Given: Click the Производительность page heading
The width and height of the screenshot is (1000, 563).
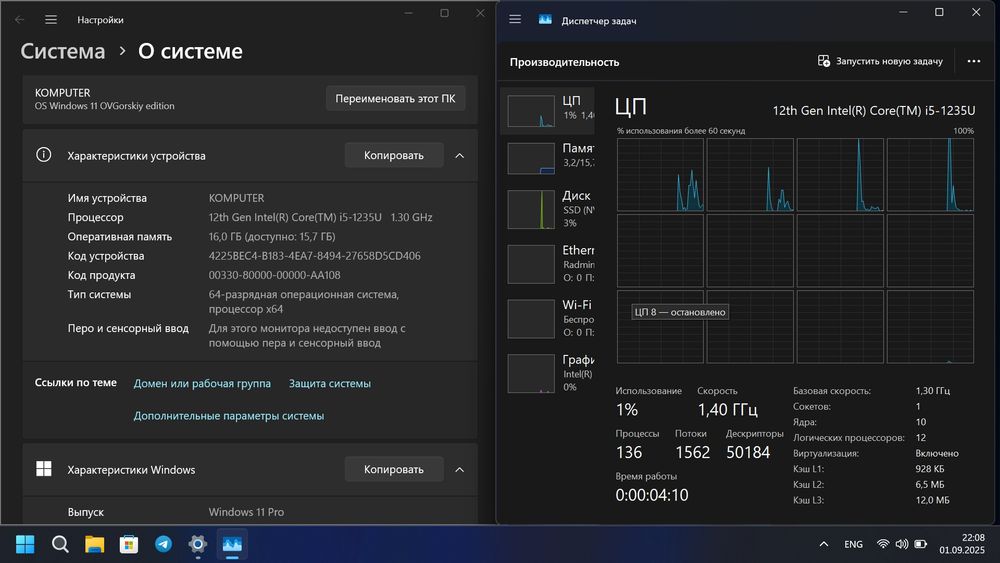Looking at the screenshot, I should (564, 62).
